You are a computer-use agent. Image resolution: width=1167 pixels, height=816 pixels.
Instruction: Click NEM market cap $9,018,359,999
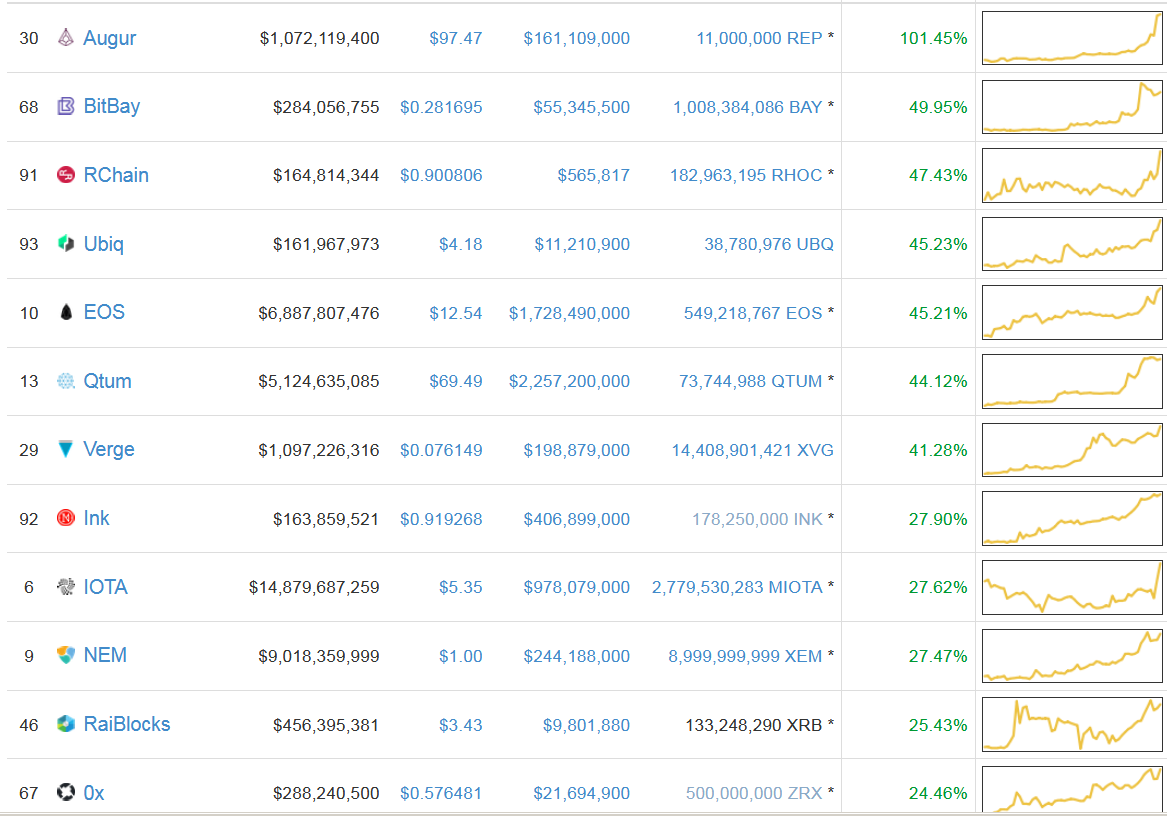pos(319,656)
